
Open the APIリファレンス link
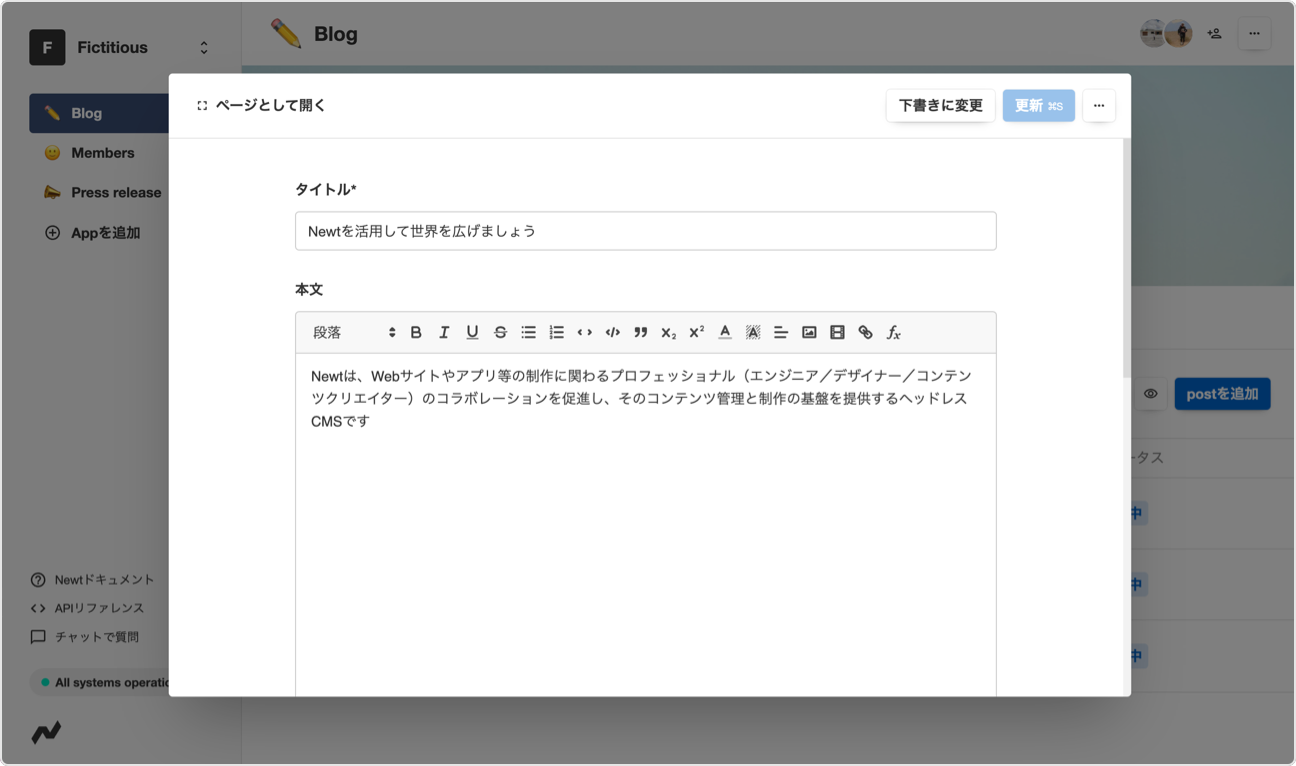87,608
